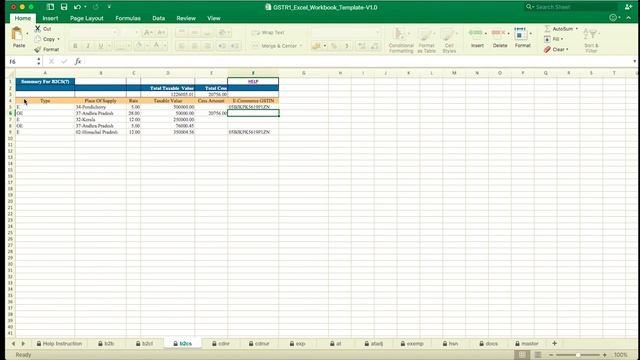The height and width of the screenshot is (360, 640).
Task: Click zoom in plus button
Action: 604,355
